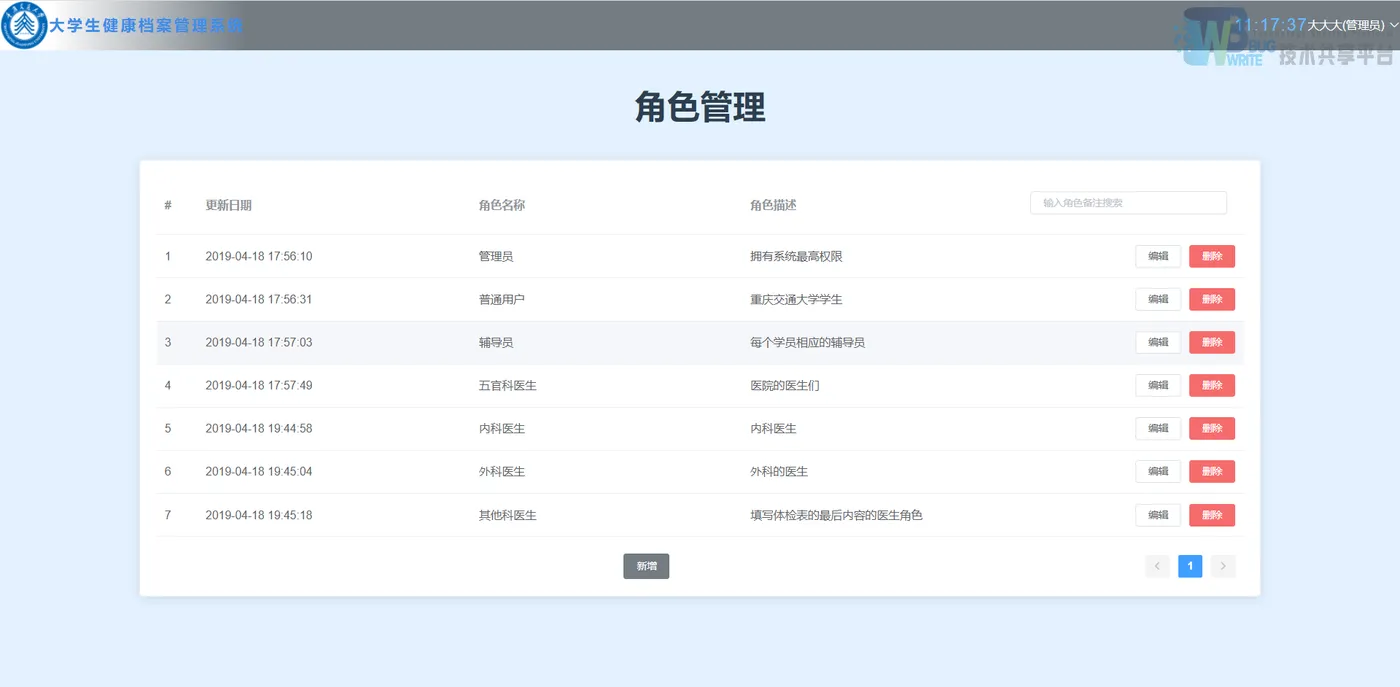Click the 新增 button to add role
This screenshot has width=1400, height=687.
pos(646,566)
